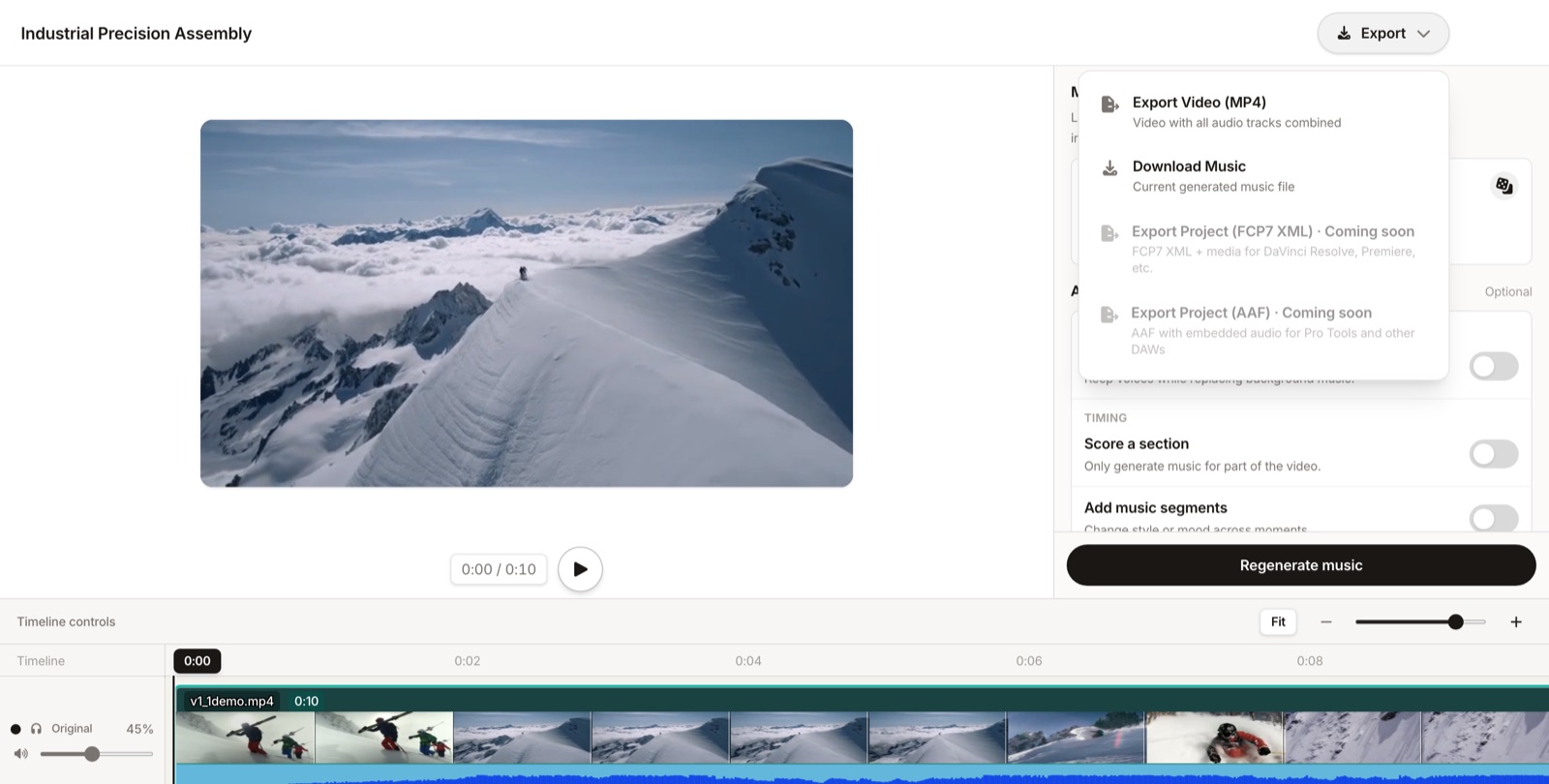This screenshot has width=1549, height=784.
Task: Click the record dot on Original track
Action: coord(15,729)
